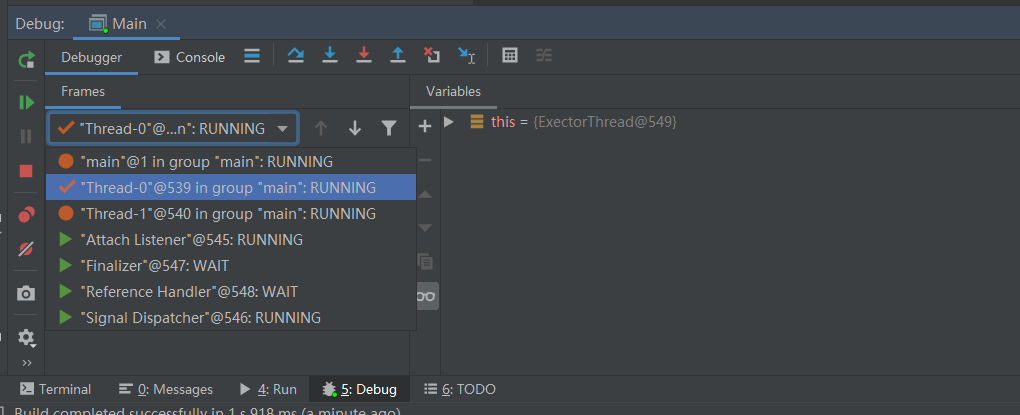
Task: Choose the "Reference Handler"@548 thread
Action: 231,292
